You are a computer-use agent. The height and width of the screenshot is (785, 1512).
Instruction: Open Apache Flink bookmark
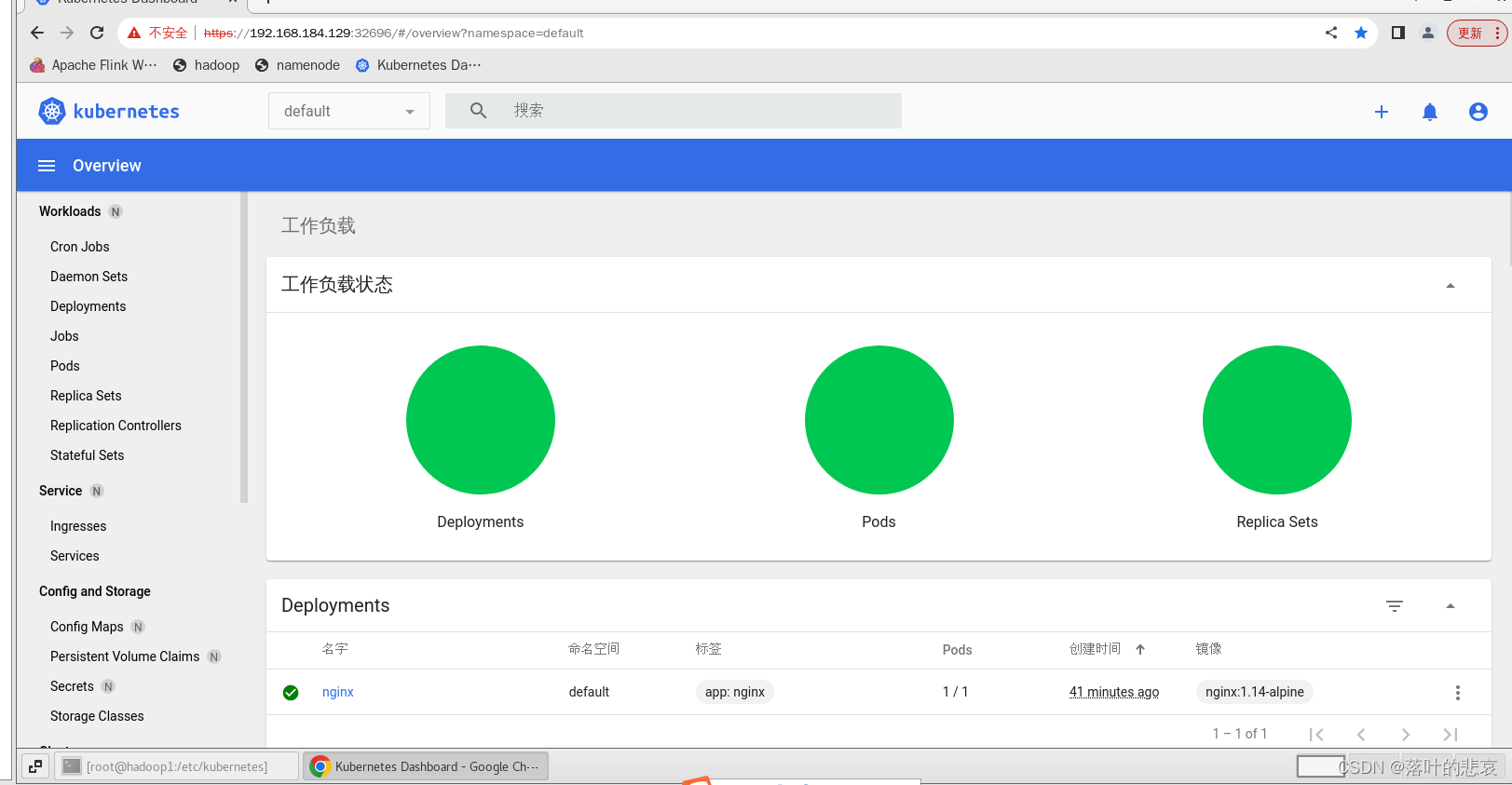click(x=93, y=65)
